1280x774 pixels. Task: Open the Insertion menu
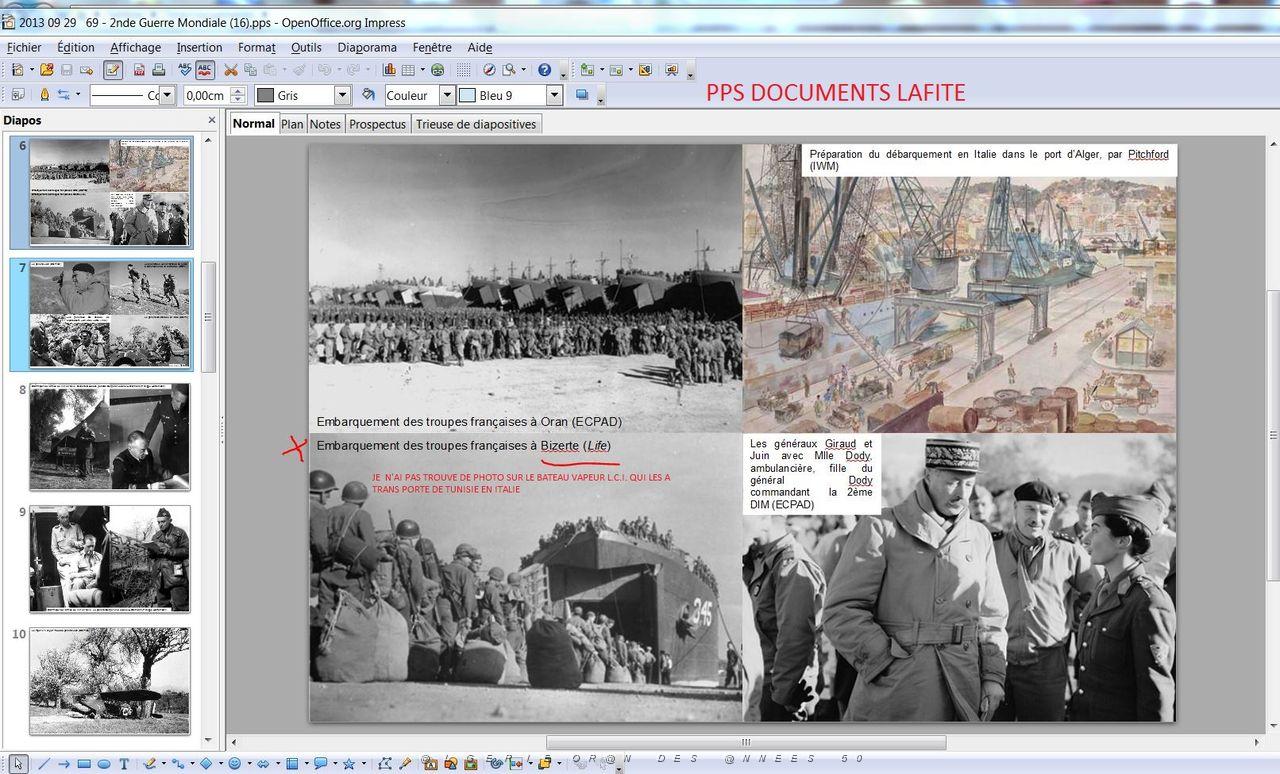[199, 47]
